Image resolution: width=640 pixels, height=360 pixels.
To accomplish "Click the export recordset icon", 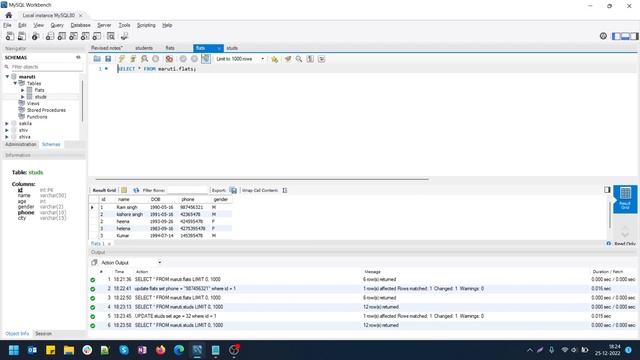I will click(233, 190).
